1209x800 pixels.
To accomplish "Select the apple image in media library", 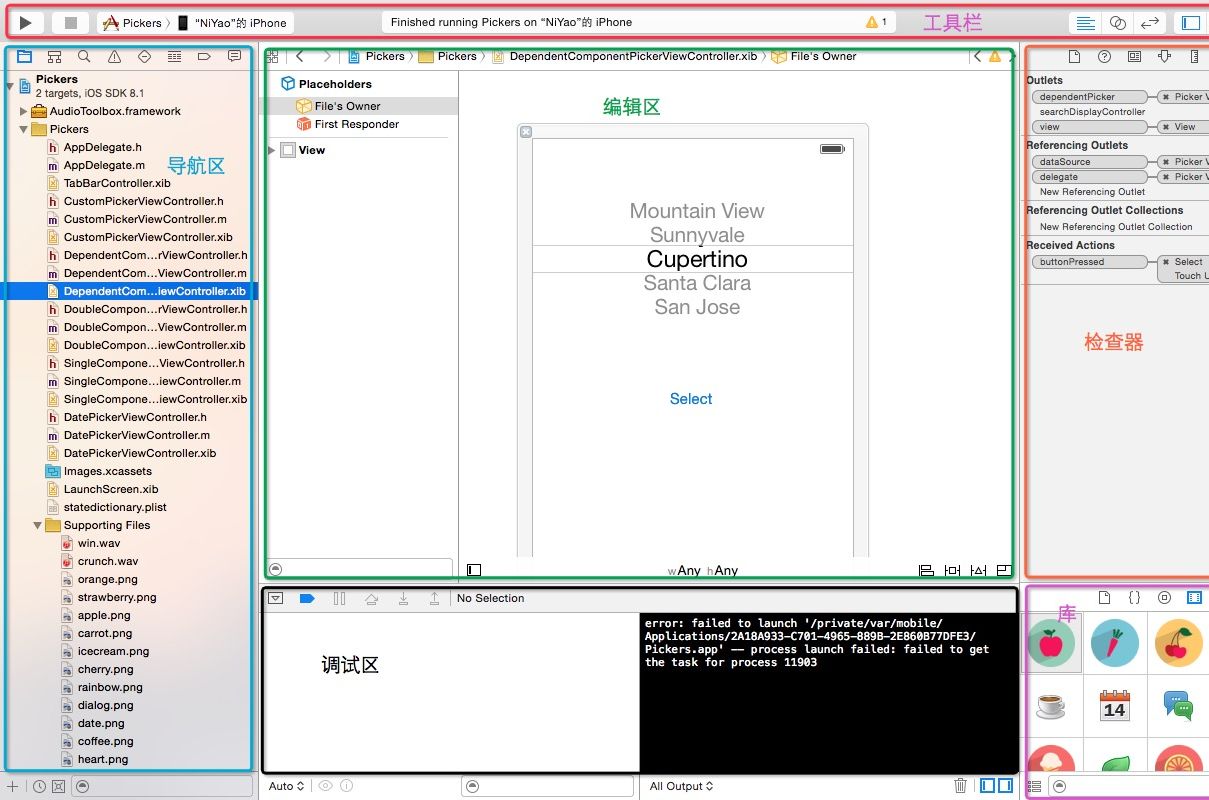I will 1051,643.
